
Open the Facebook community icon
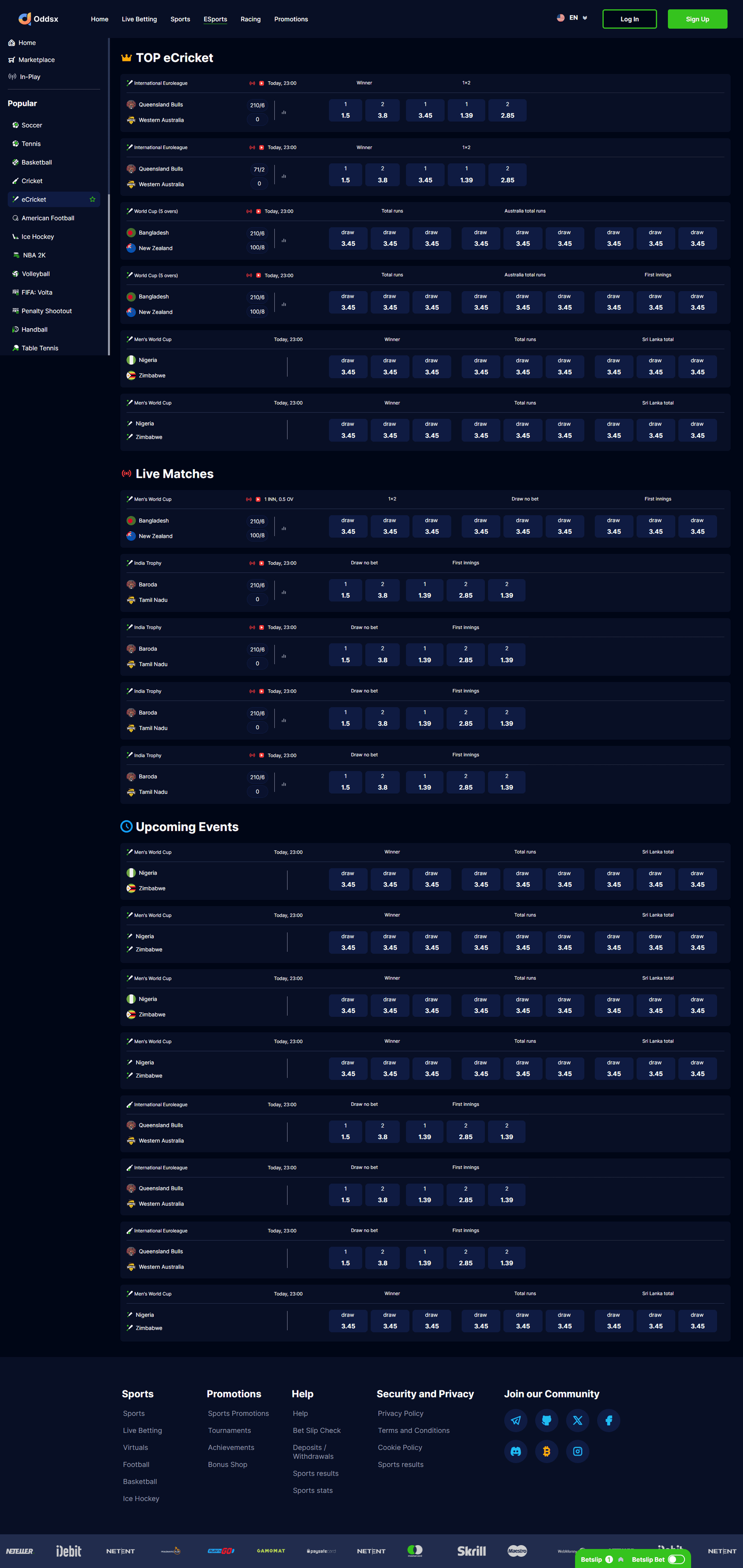608,1420
